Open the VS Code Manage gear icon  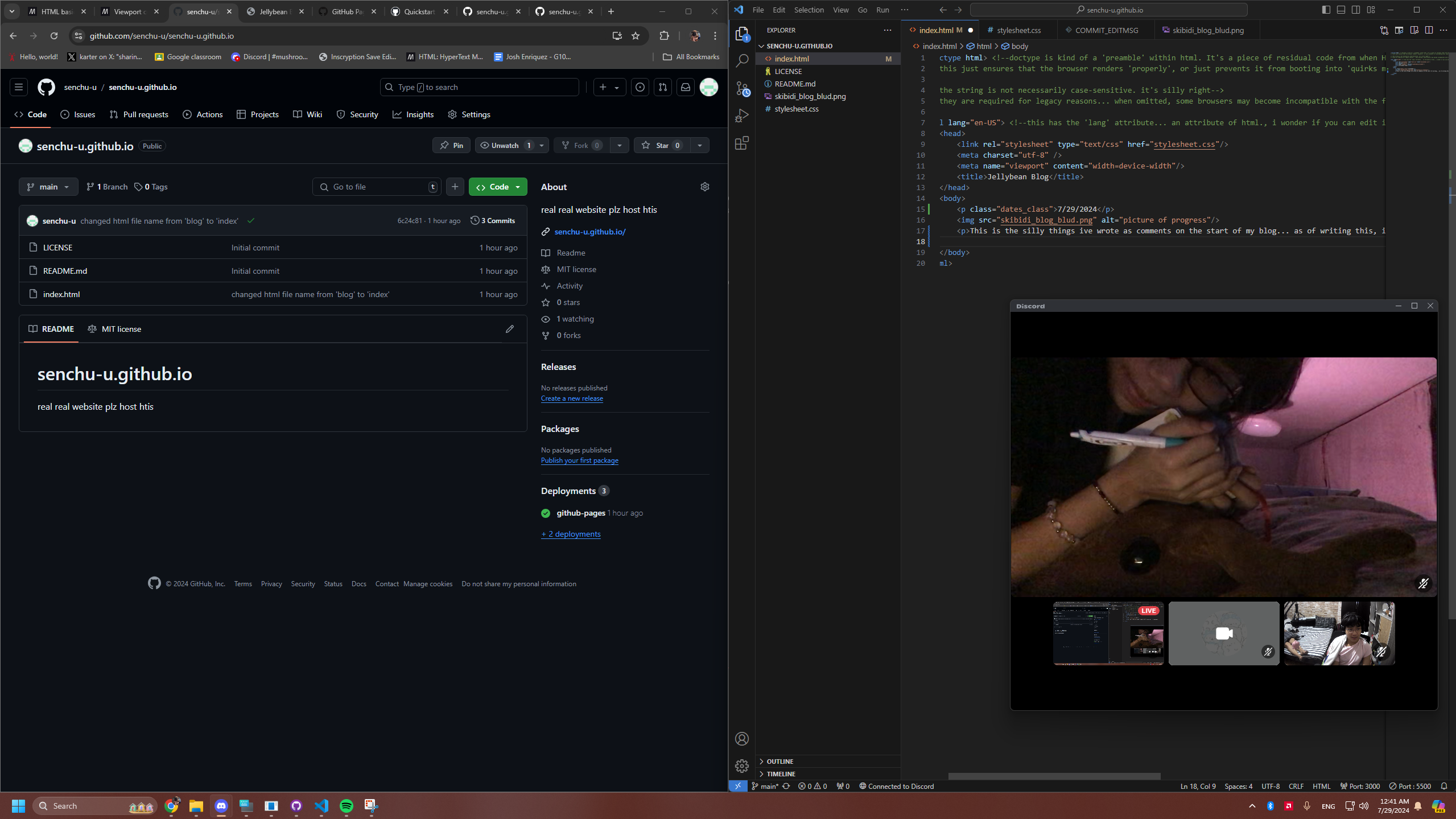pos(742,766)
